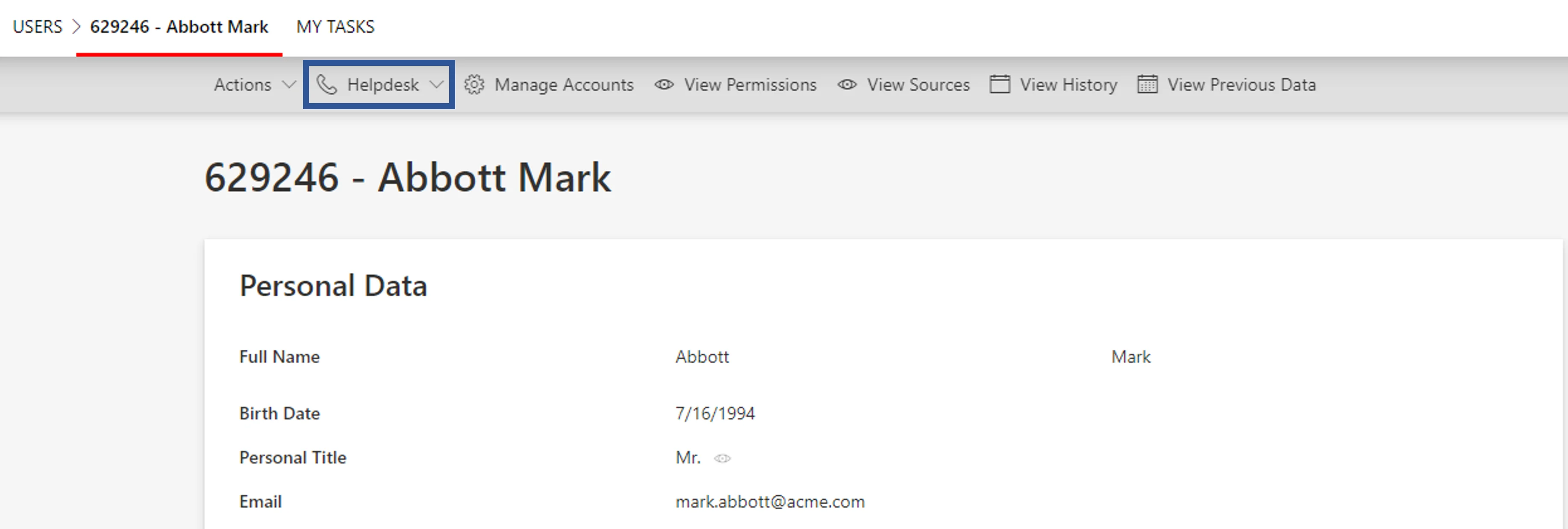Viewport: 1568px width, 529px height.
Task: Expand the Actions dropdown arrow
Action: pyautogui.click(x=289, y=85)
